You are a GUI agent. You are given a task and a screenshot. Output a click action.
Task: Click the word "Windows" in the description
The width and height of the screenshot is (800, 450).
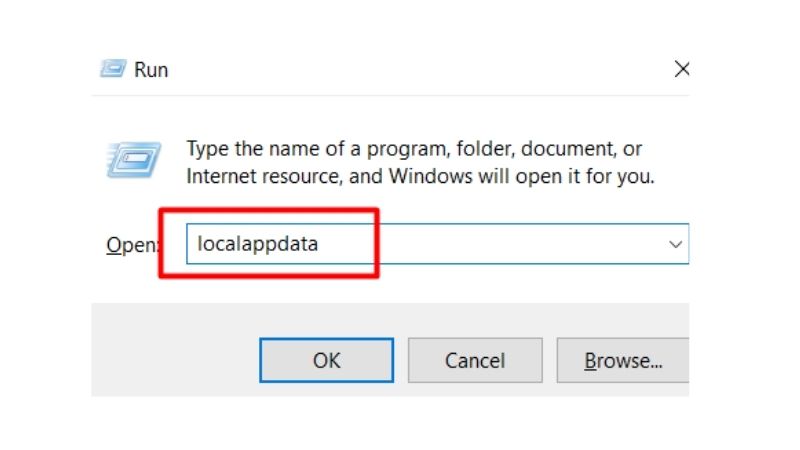coord(431,177)
